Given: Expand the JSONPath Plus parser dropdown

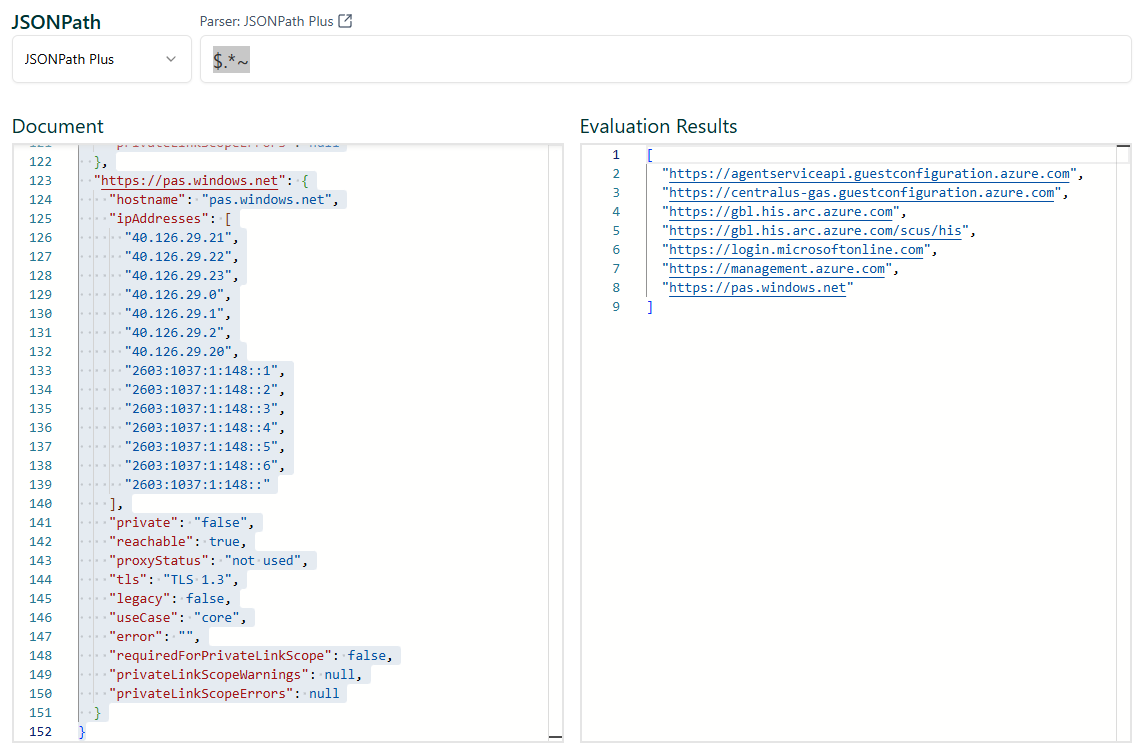Looking at the screenshot, I should click(101, 59).
